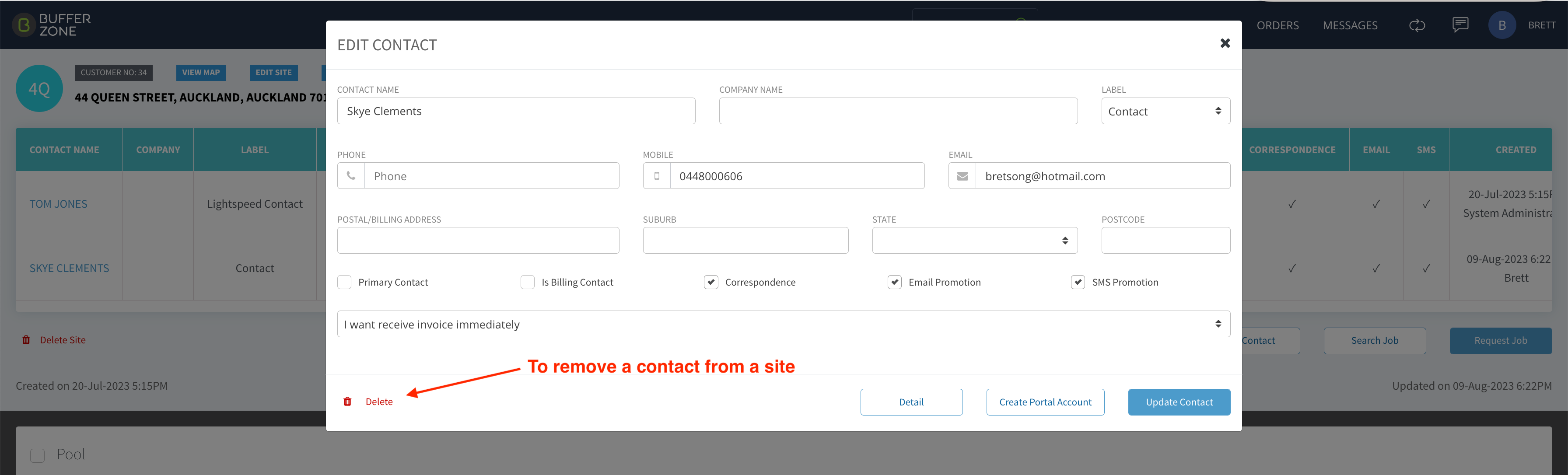Click the Company Name input field
This screenshot has height=475, width=1568.
pyautogui.click(x=898, y=111)
